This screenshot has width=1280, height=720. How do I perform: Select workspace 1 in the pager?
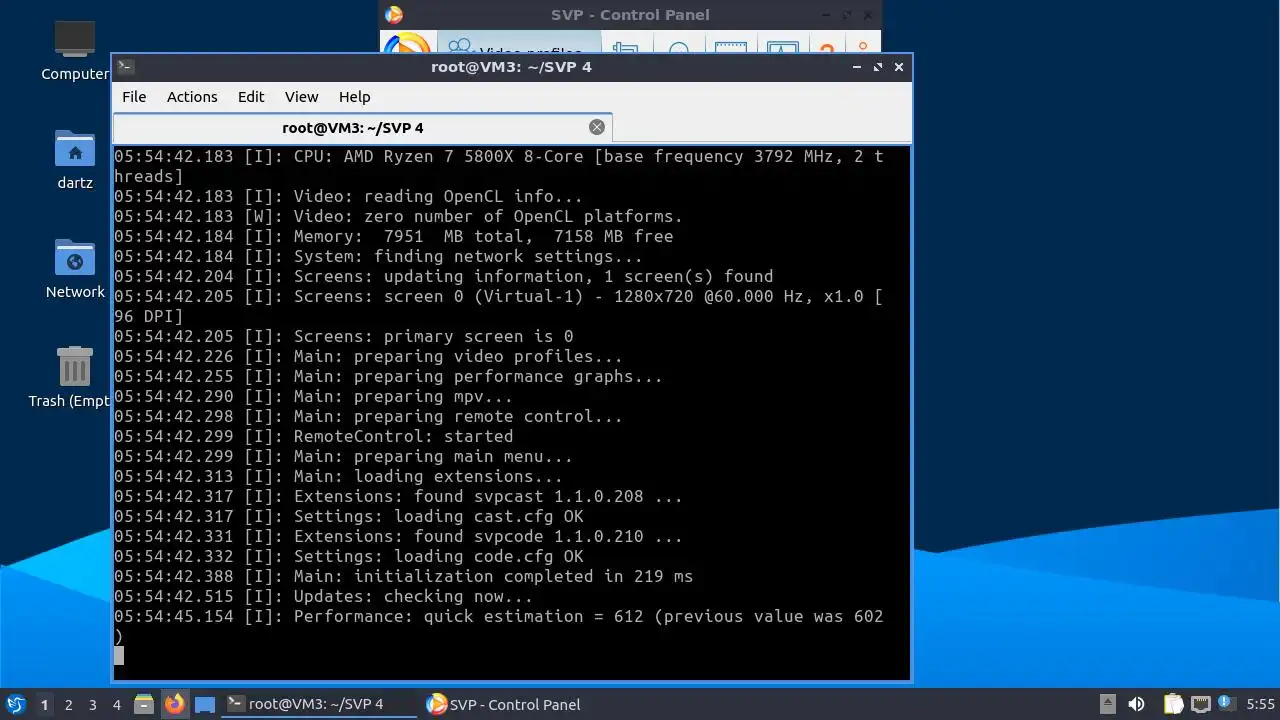(x=44, y=705)
